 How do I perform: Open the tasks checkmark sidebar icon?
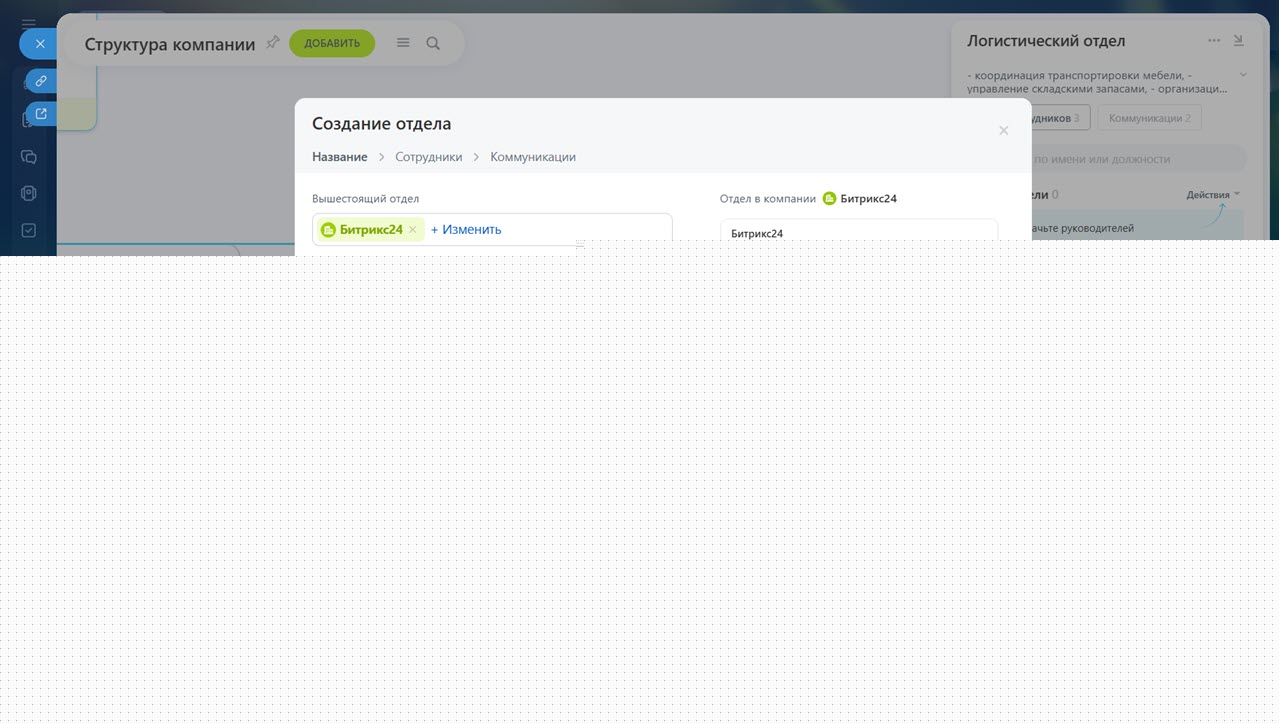(29, 230)
